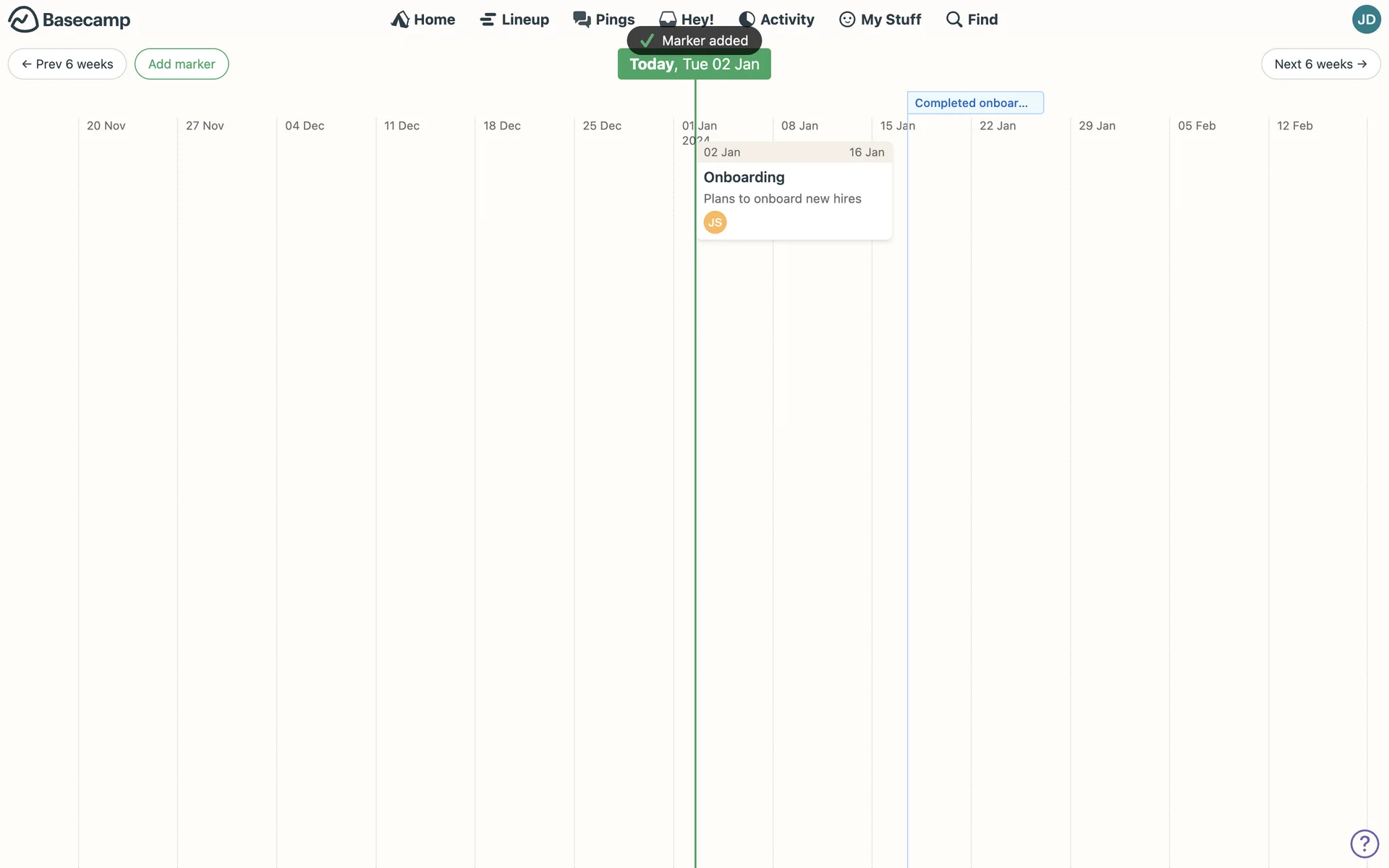
Task: Click the Hey! inbox icon
Action: (x=668, y=18)
